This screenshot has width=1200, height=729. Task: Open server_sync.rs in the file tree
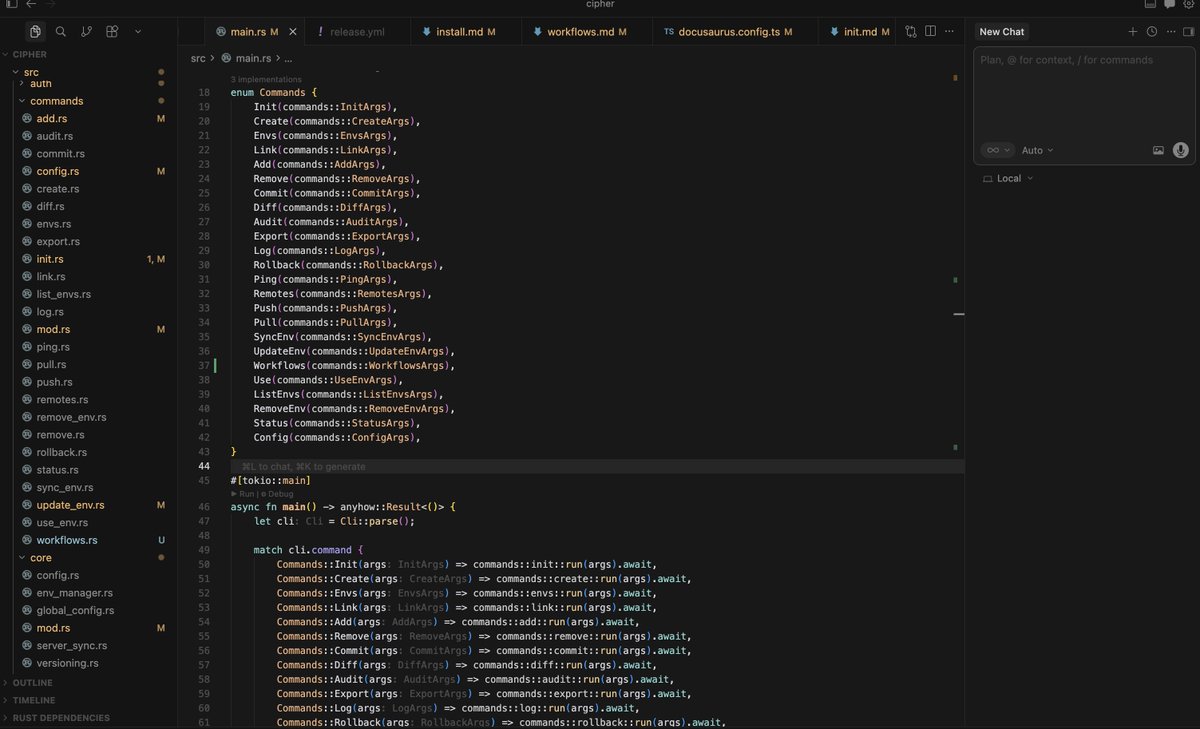(x=71, y=645)
